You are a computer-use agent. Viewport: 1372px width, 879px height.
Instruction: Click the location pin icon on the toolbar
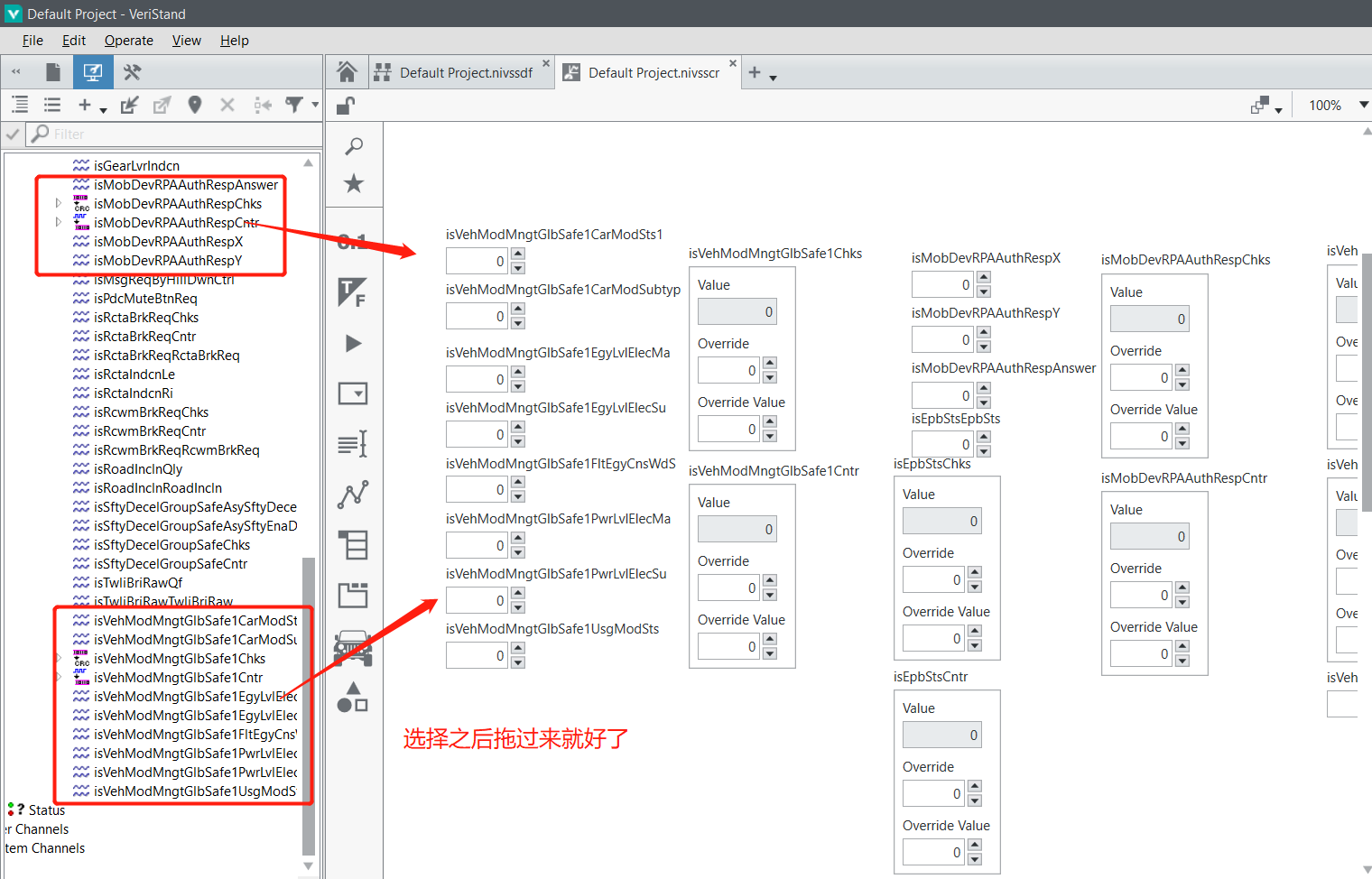pyautogui.click(x=195, y=105)
